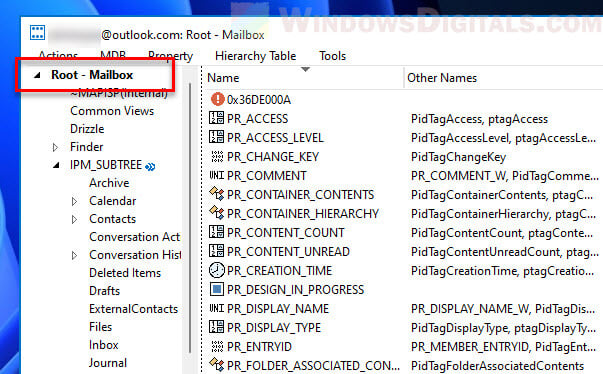Click the binary icon beside PR_CHANGE_KEY
Image resolution: width=603 pixels, height=374 pixels.
click(217, 156)
